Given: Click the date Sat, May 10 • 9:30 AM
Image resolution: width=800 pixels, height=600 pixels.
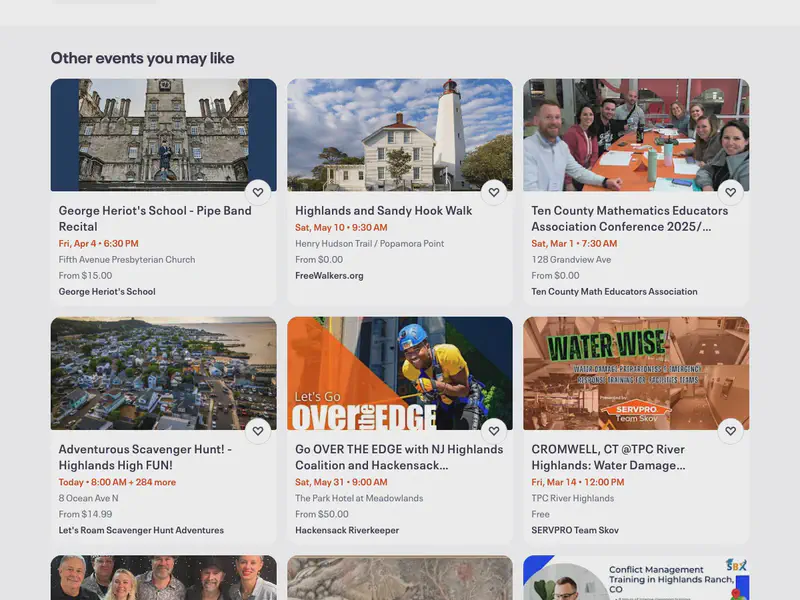Looking at the screenshot, I should tap(341, 228).
